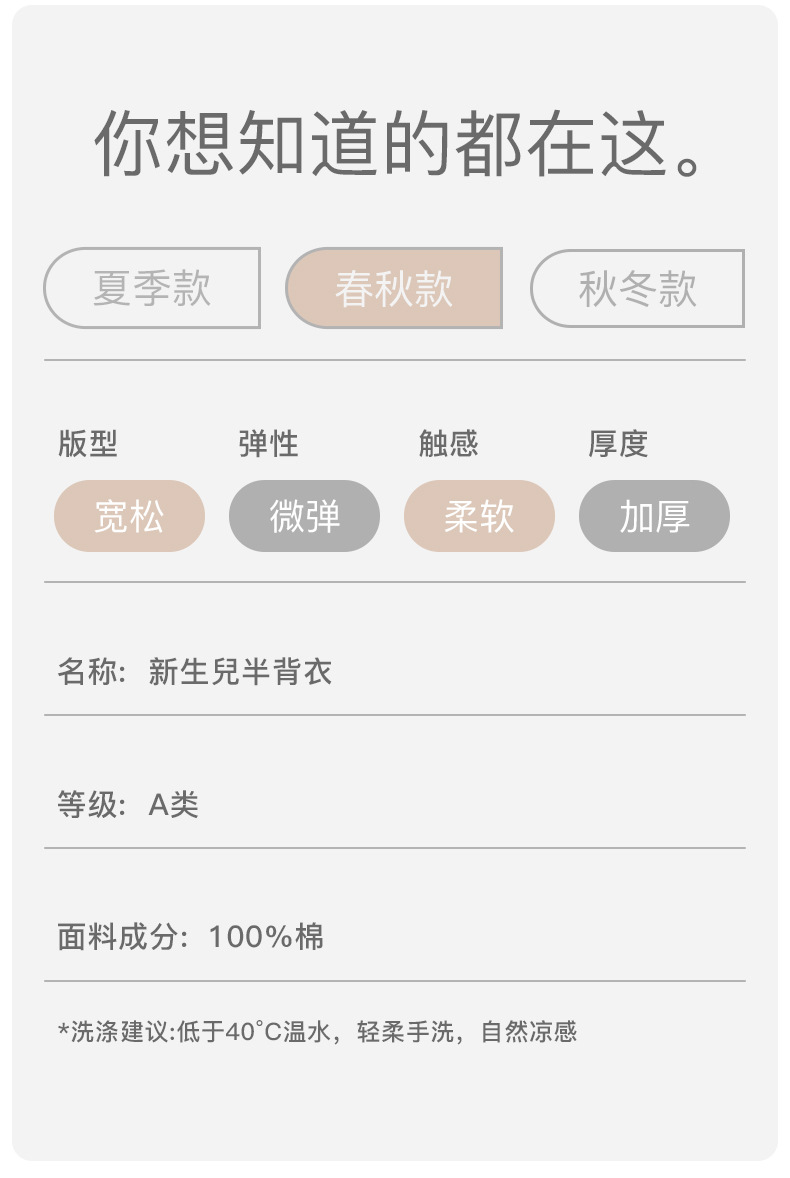The image size is (790, 1178).
Task: Click the 弹性 label
Action: [268, 444]
